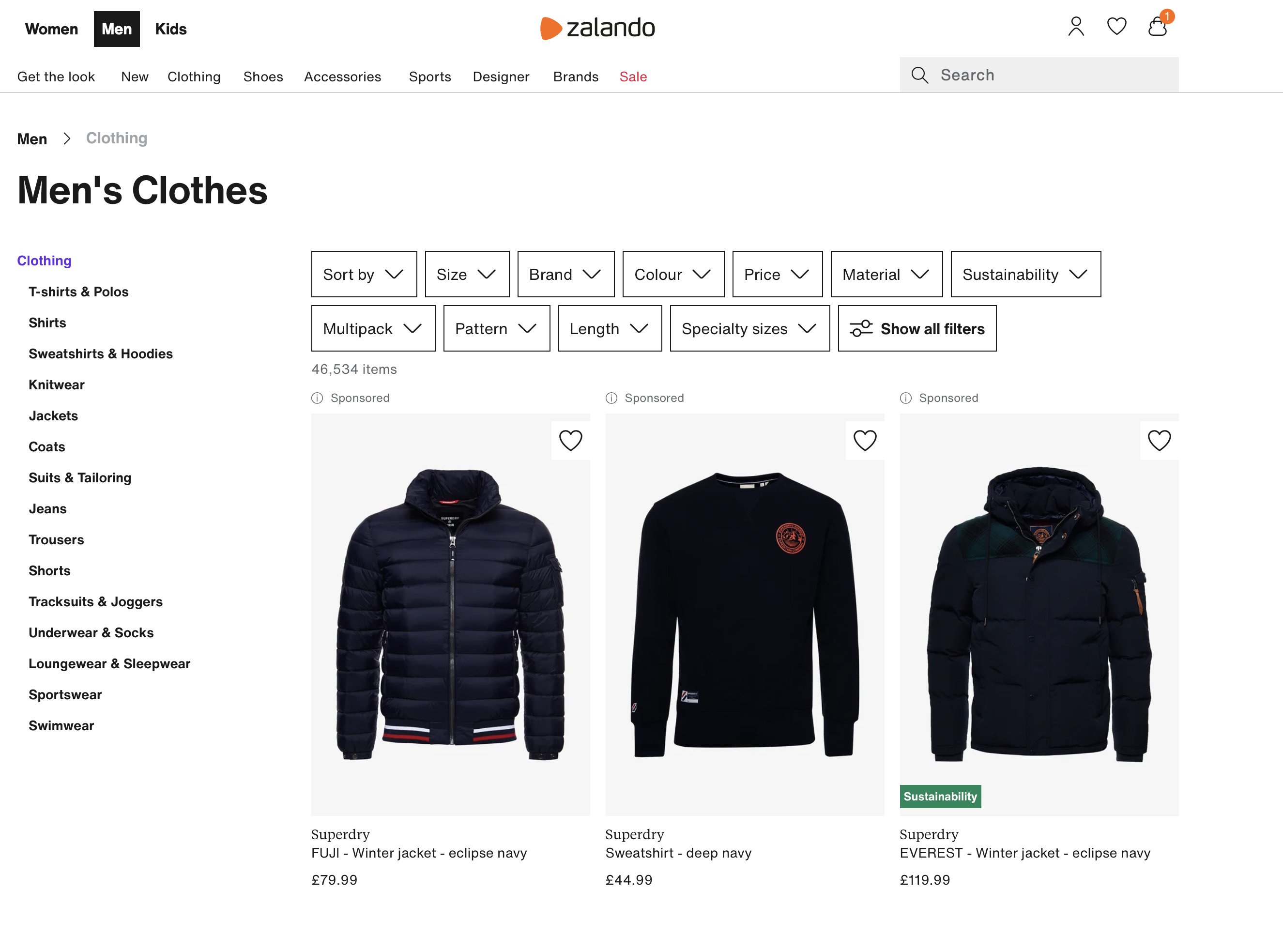Switch to the Women tab

[x=51, y=30]
